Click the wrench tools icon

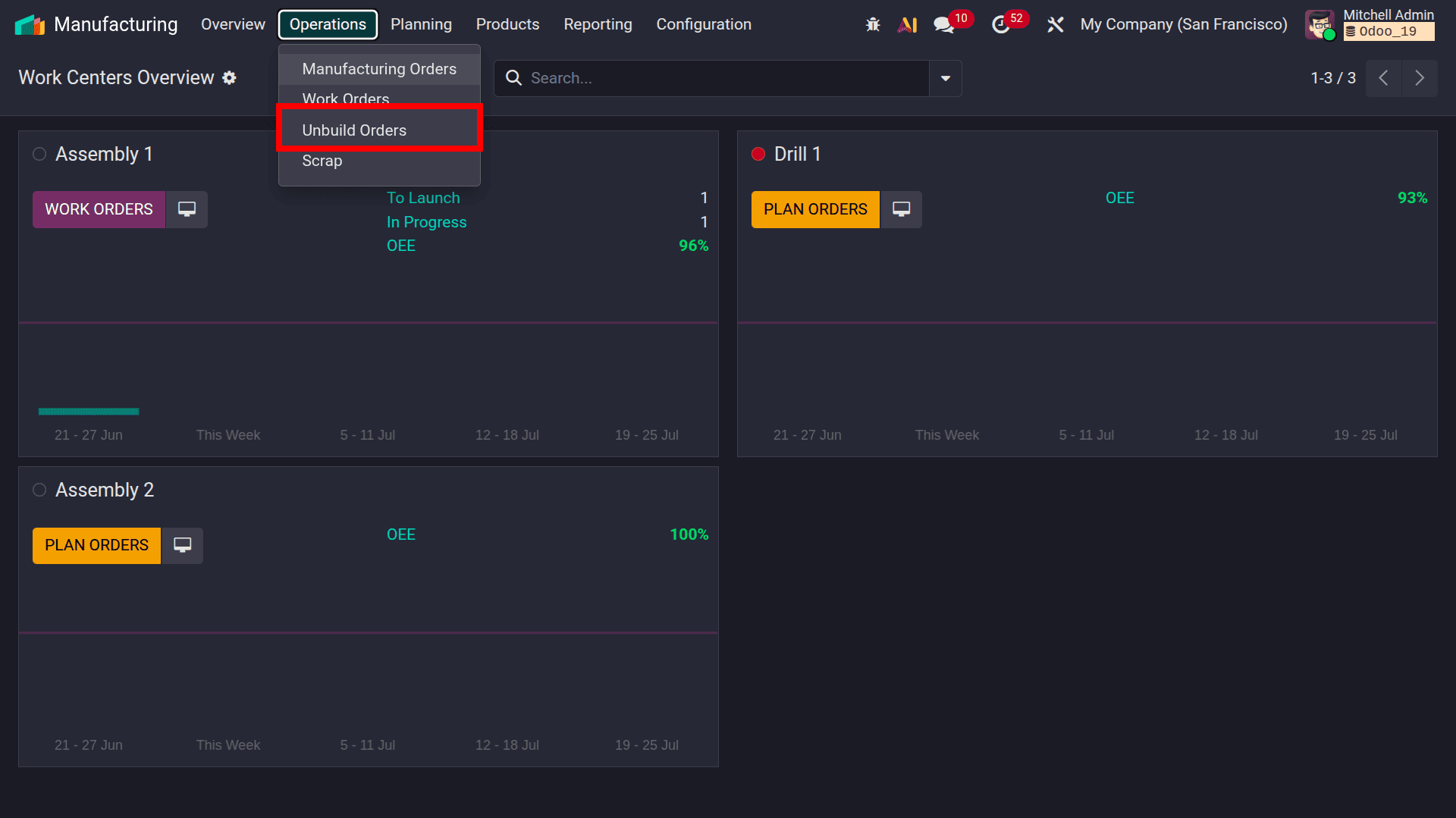point(1055,24)
